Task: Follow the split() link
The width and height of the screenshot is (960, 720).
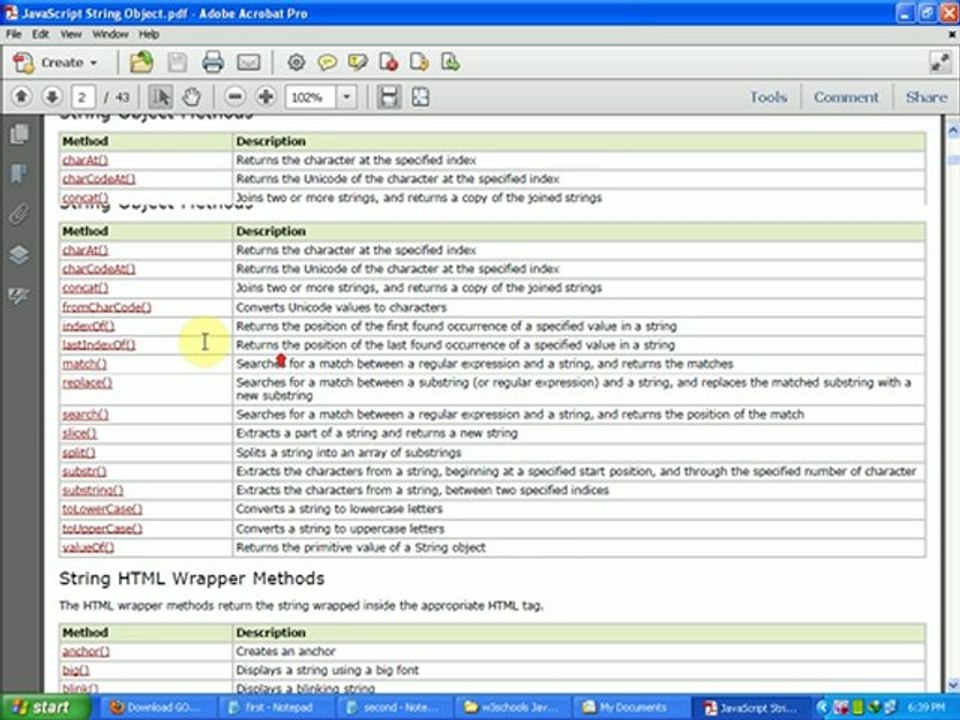Action: click(78, 453)
